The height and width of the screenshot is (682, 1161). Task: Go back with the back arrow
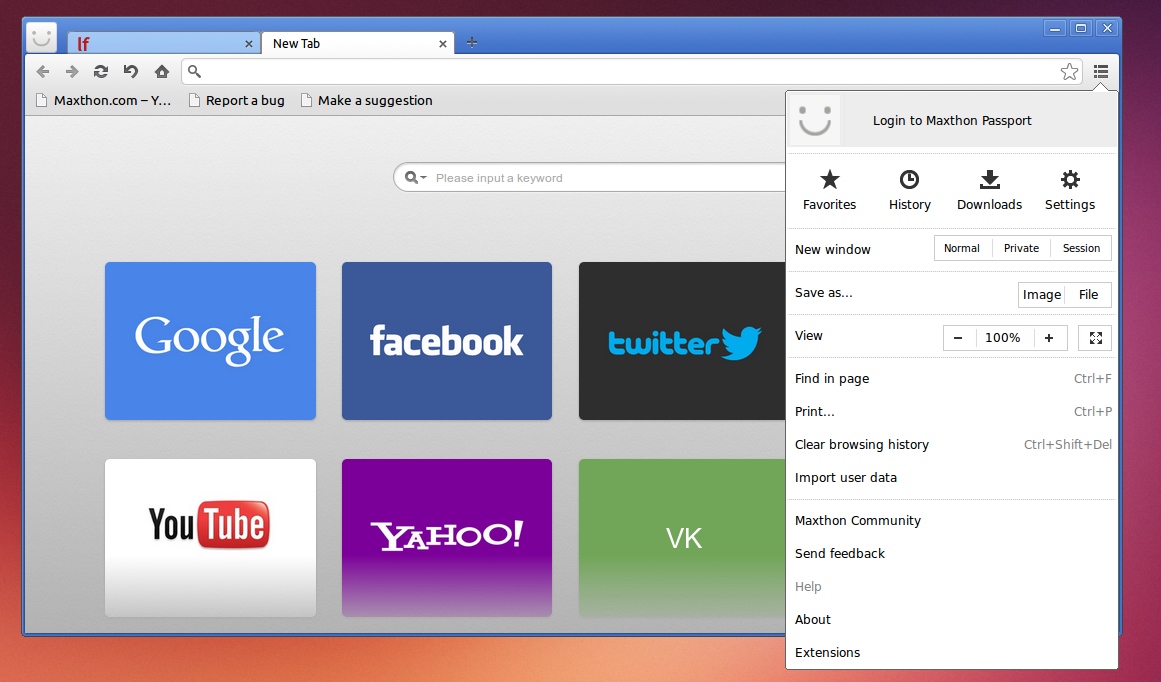pos(43,72)
